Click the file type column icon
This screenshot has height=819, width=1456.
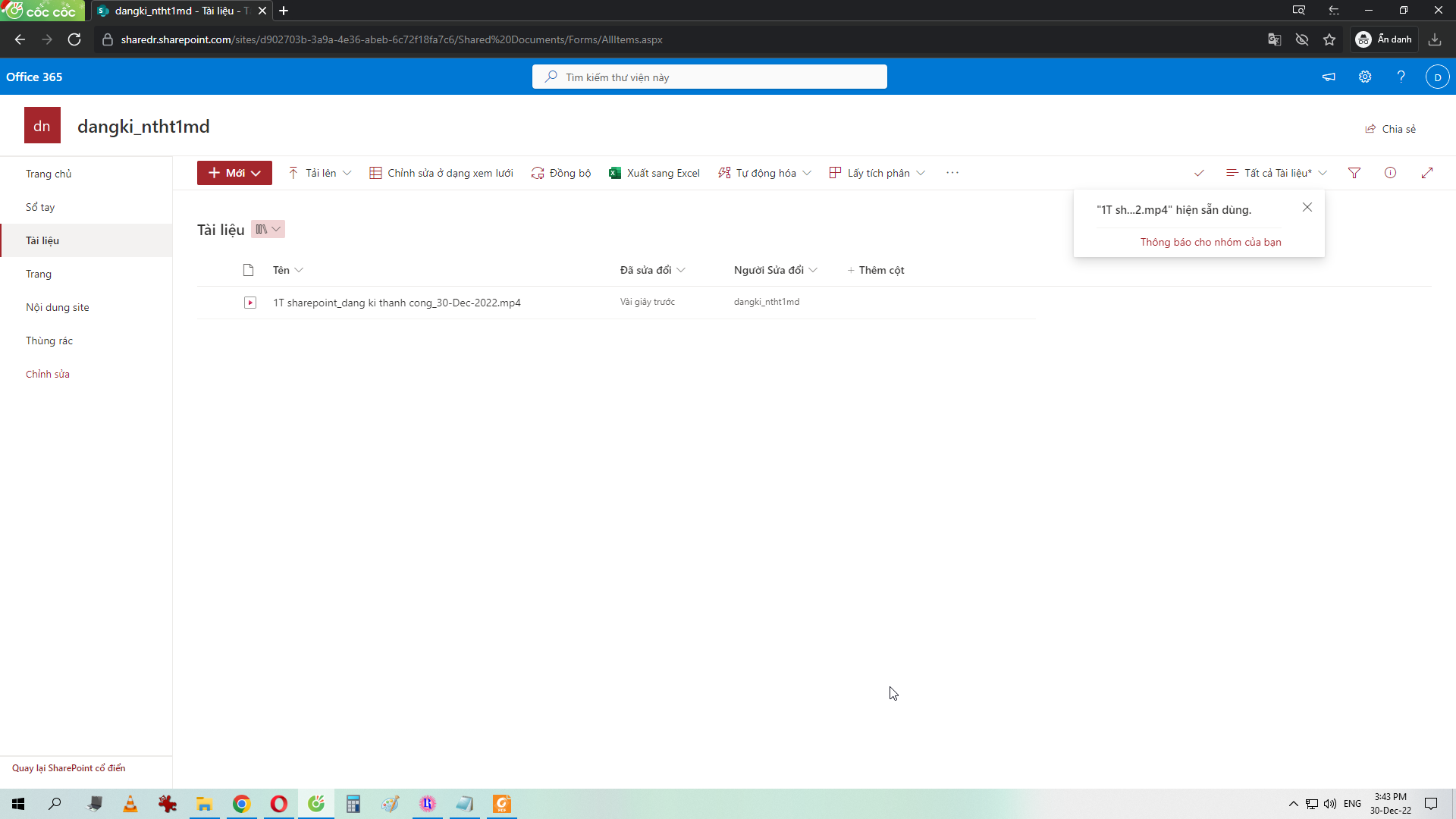point(248,270)
